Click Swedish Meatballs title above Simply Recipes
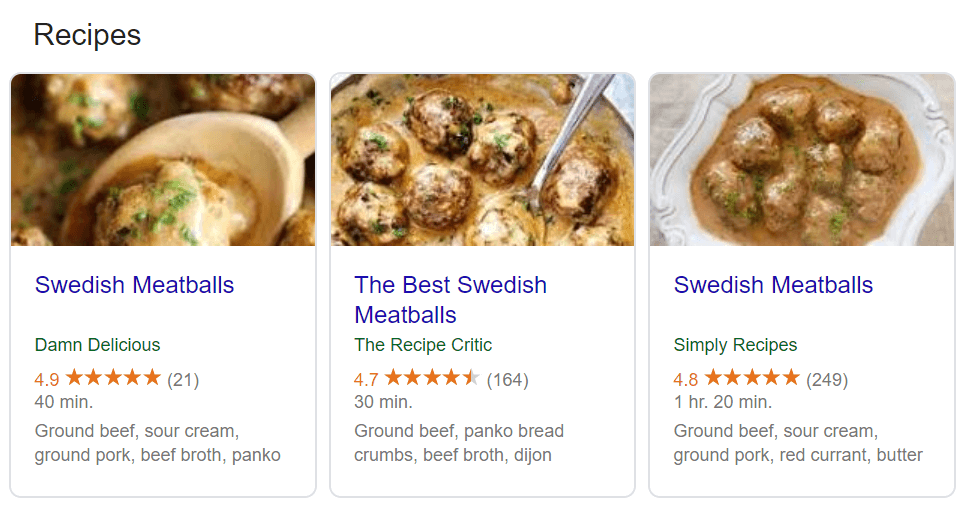Screen dimensions: 961x516 point(773,285)
